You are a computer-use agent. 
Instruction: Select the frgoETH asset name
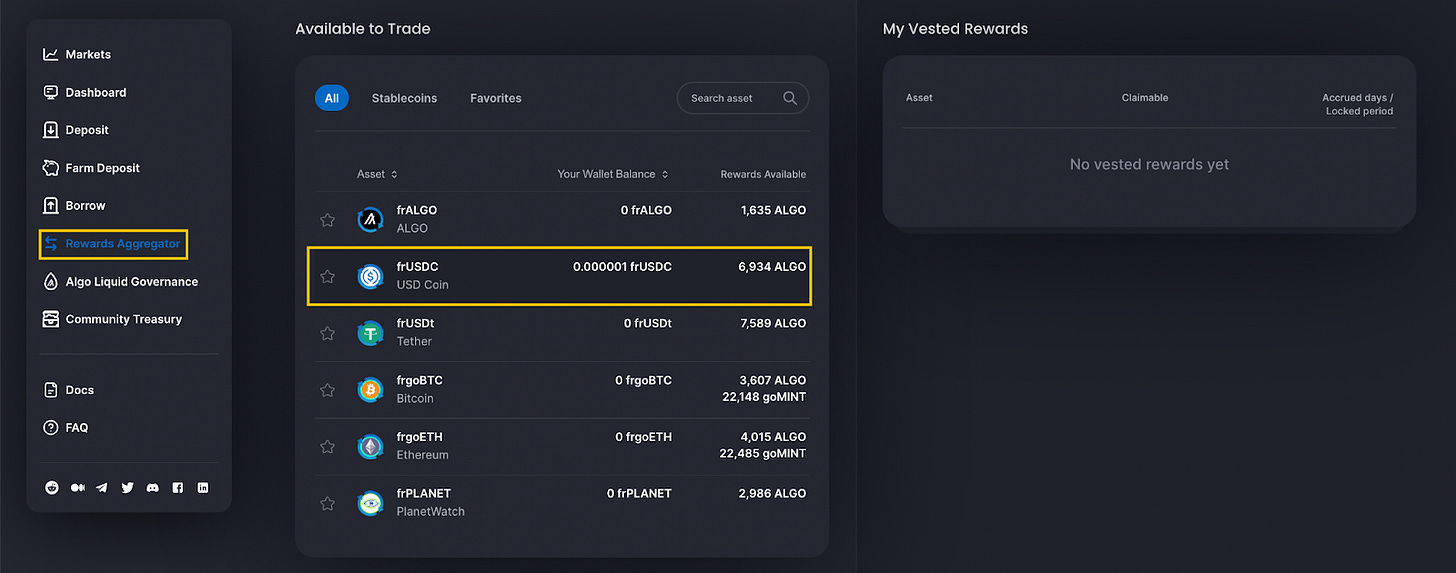click(x=420, y=437)
